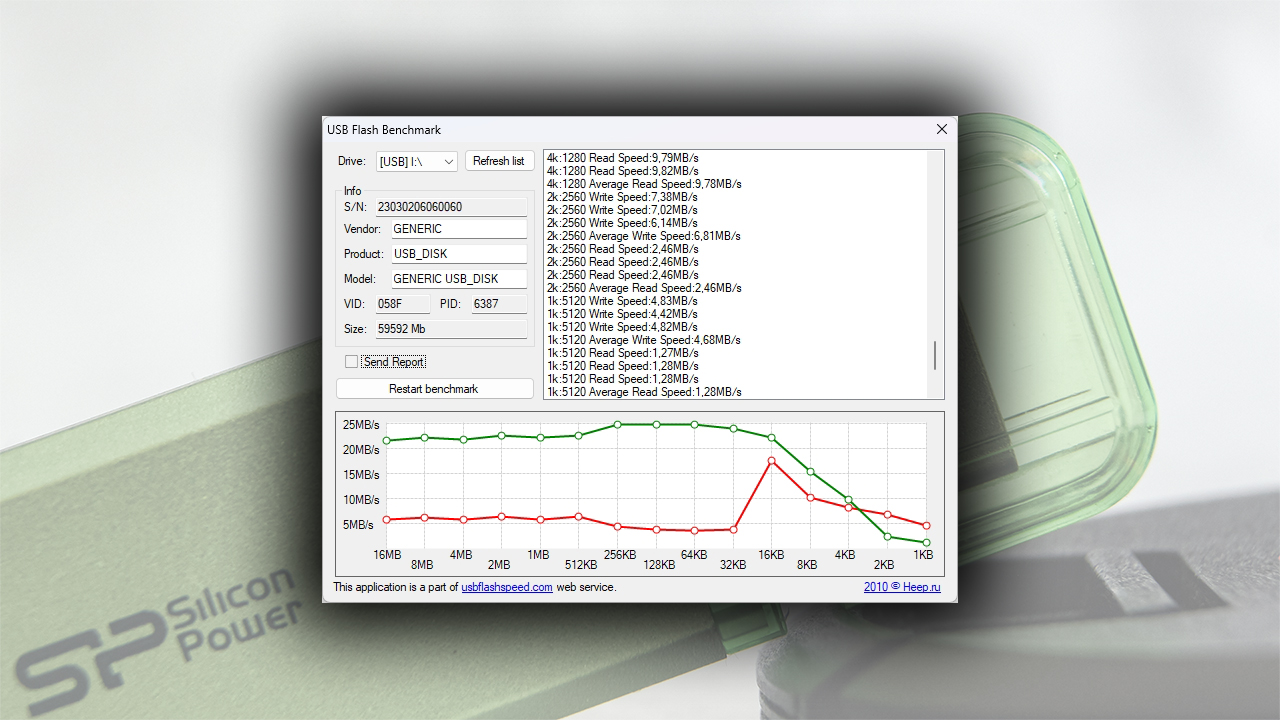The height and width of the screenshot is (720, 1280).
Task: Select line '1k:5120 Read Speed:1,27MB/s'
Action: 622,353
